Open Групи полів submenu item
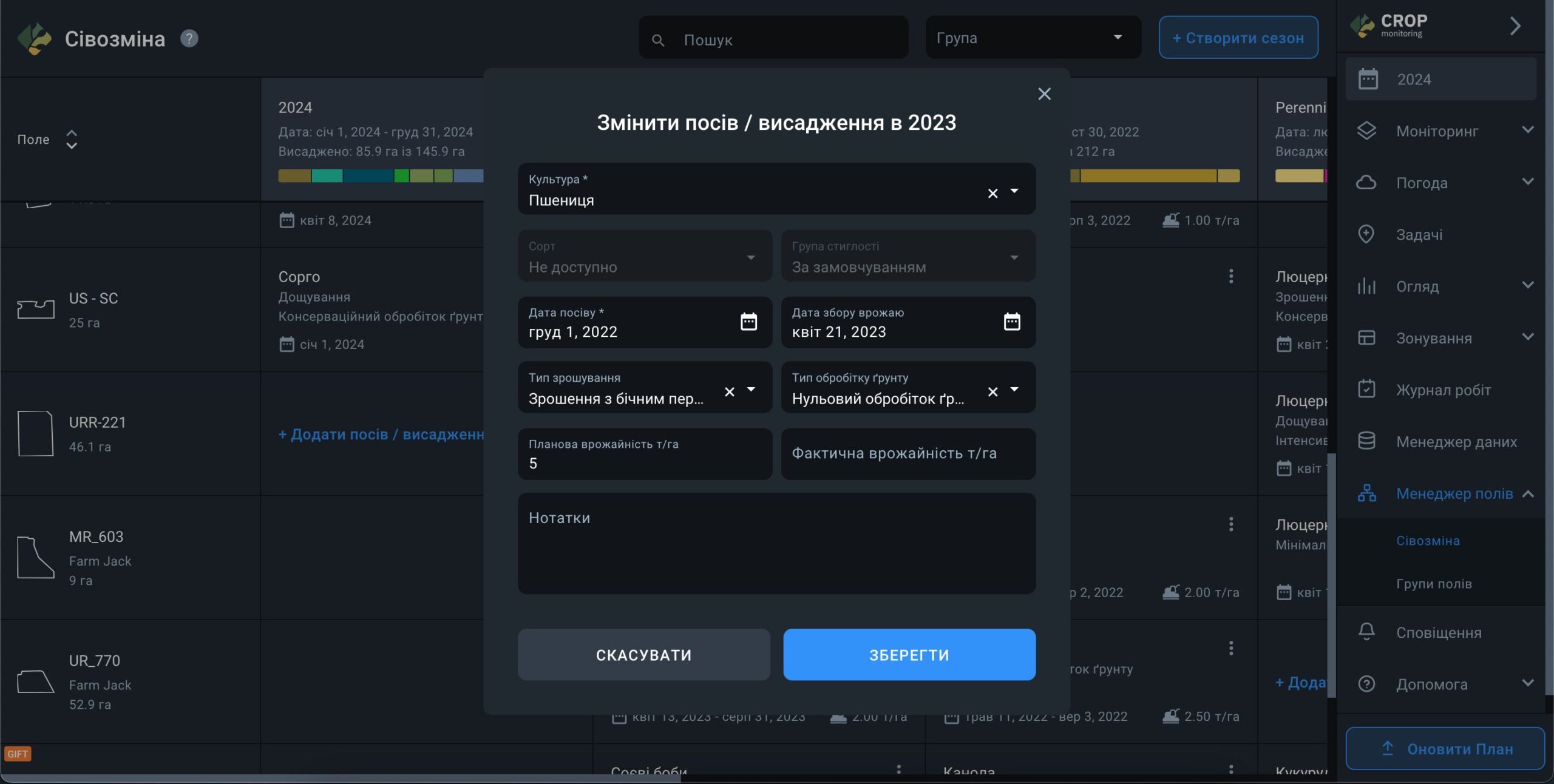The image size is (1554, 784). 1433,584
